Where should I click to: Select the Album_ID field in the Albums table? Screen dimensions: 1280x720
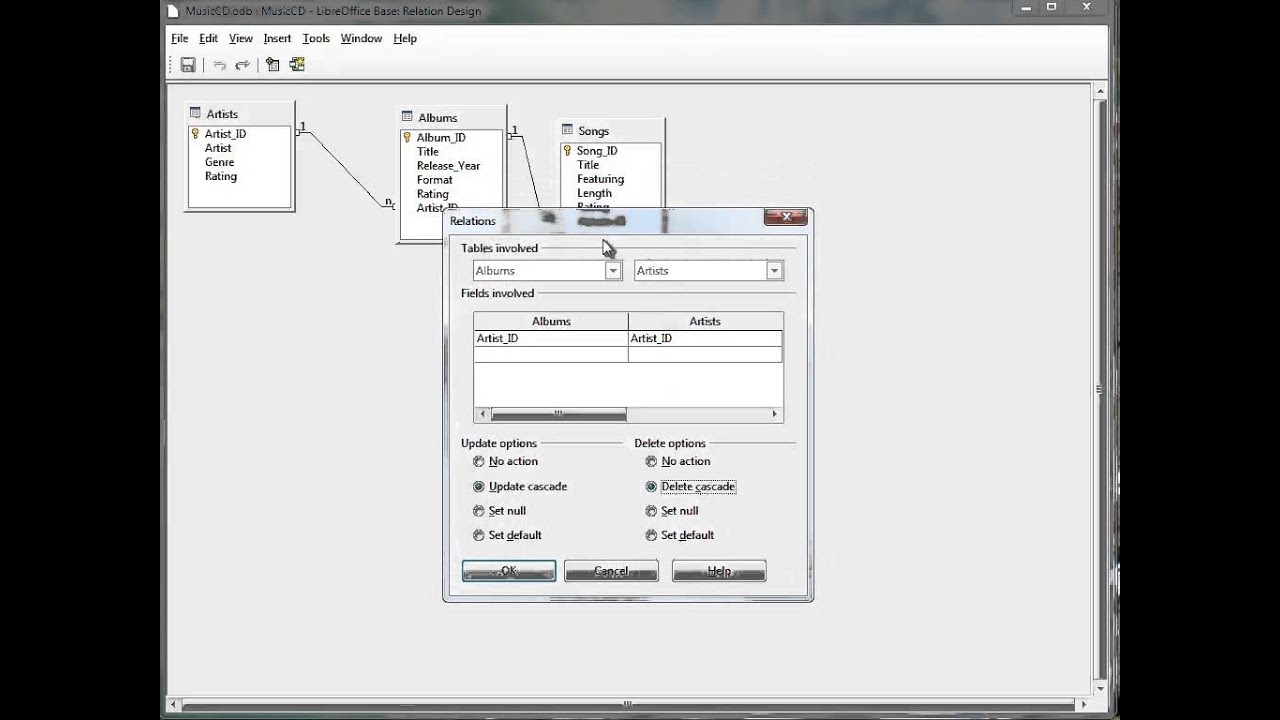tap(441, 138)
